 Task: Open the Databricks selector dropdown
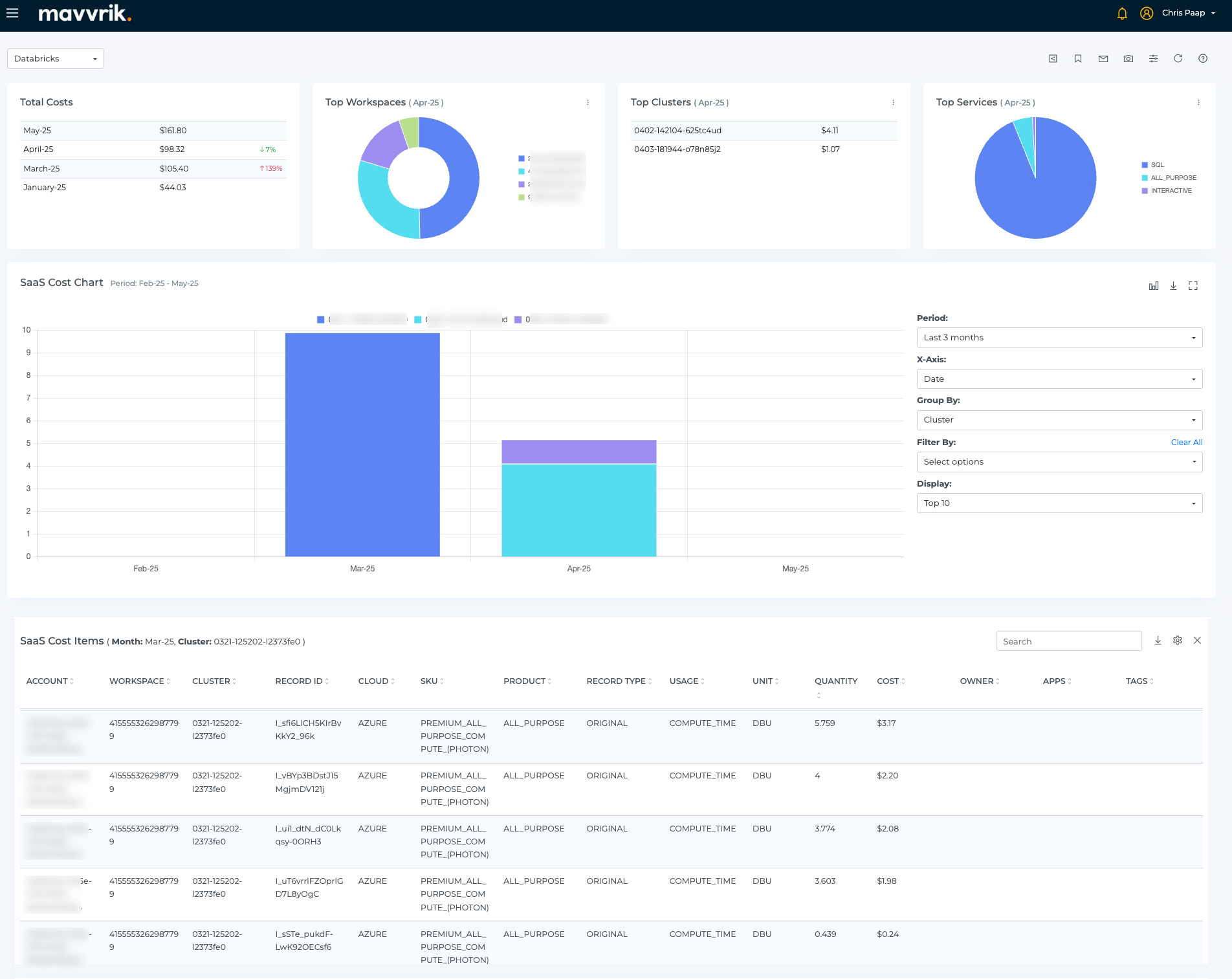click(56, 59)
